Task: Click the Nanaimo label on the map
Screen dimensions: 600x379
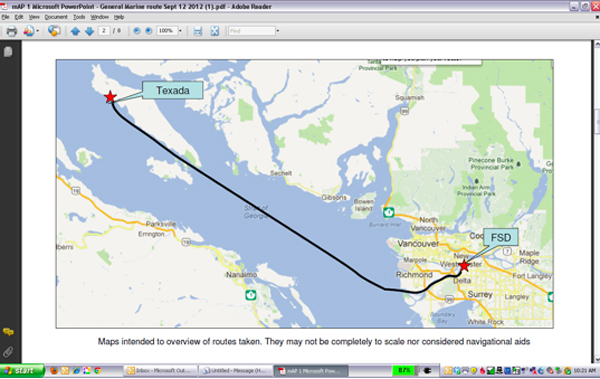Action: click(x=241, y=275)
